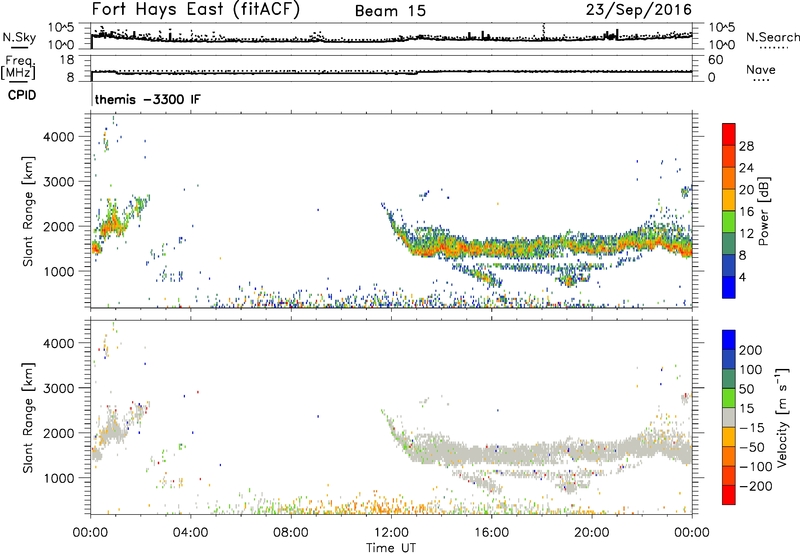Click the 50 value on velocity colorbar

[x=747, y=389]
